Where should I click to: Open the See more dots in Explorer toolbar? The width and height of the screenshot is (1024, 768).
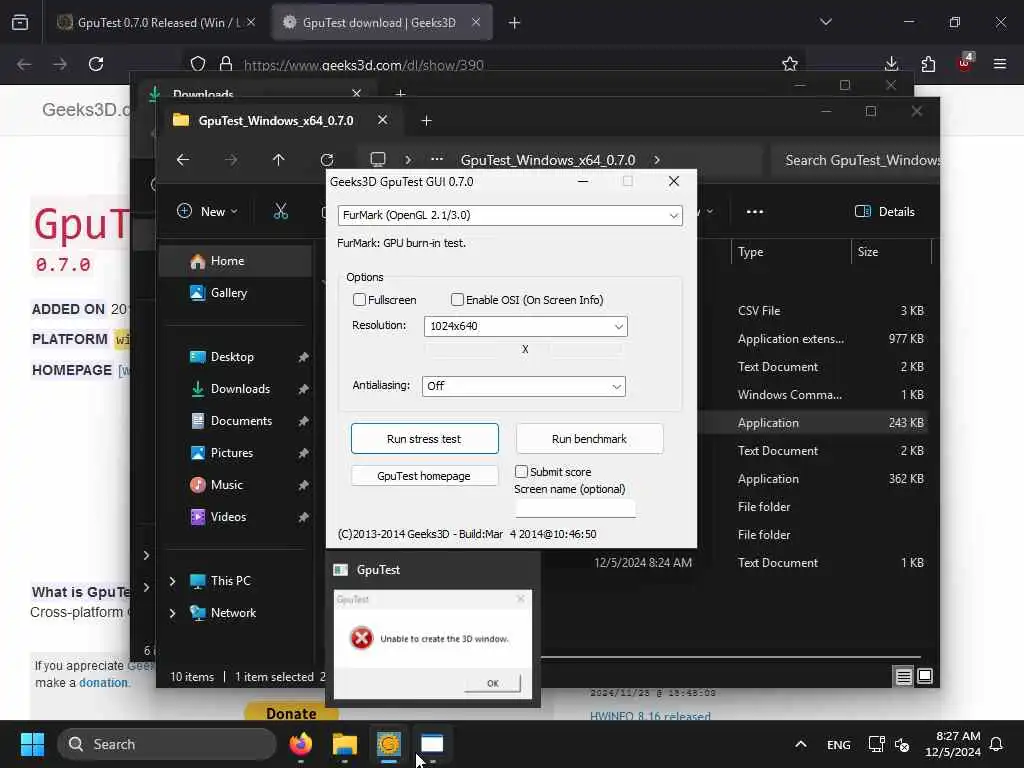pos(755,212)
